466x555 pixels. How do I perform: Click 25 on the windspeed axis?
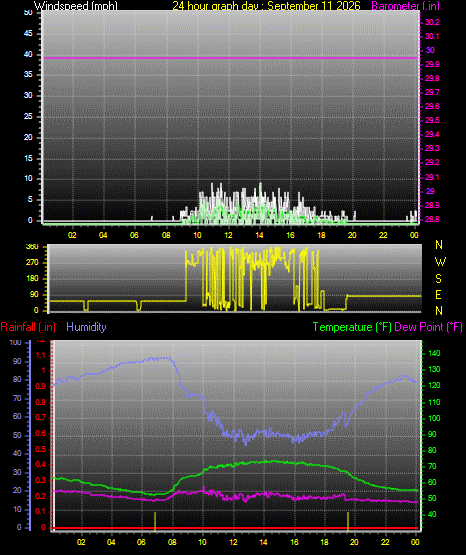coord(28,116)
